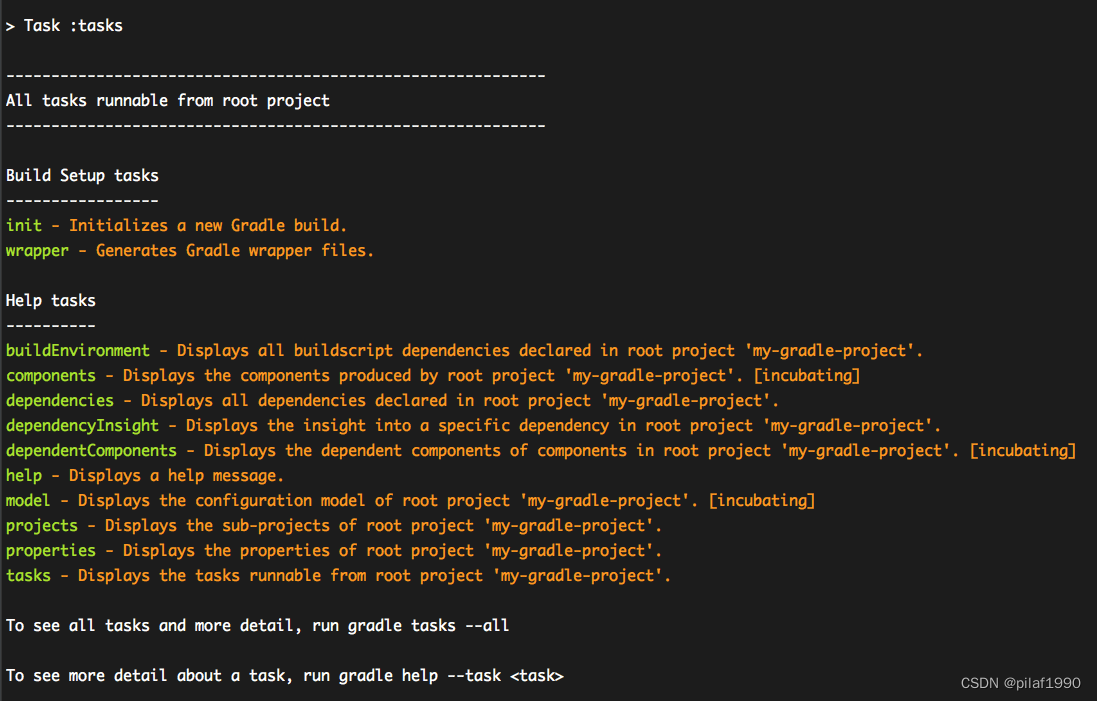Click 'Displays a help message.' description

click(x=176, y=476)
